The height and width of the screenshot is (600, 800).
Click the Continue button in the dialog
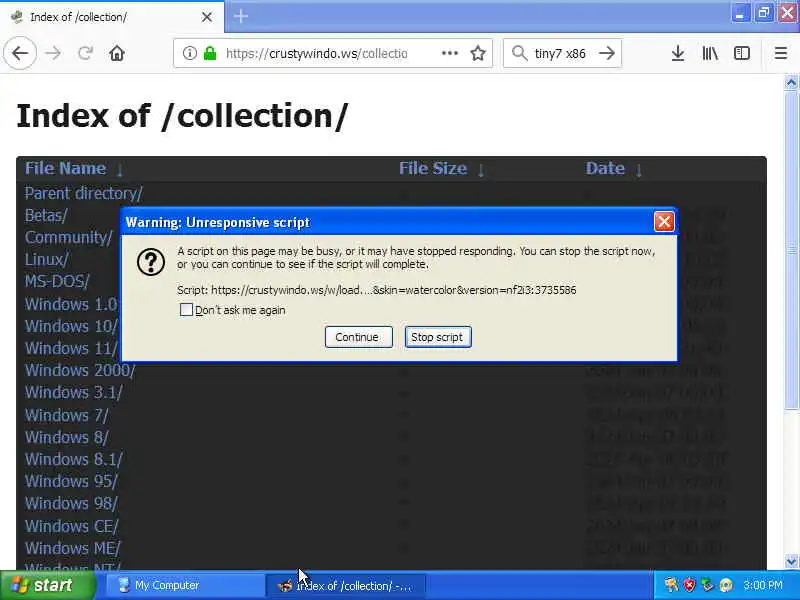click(x=358, y=337)
